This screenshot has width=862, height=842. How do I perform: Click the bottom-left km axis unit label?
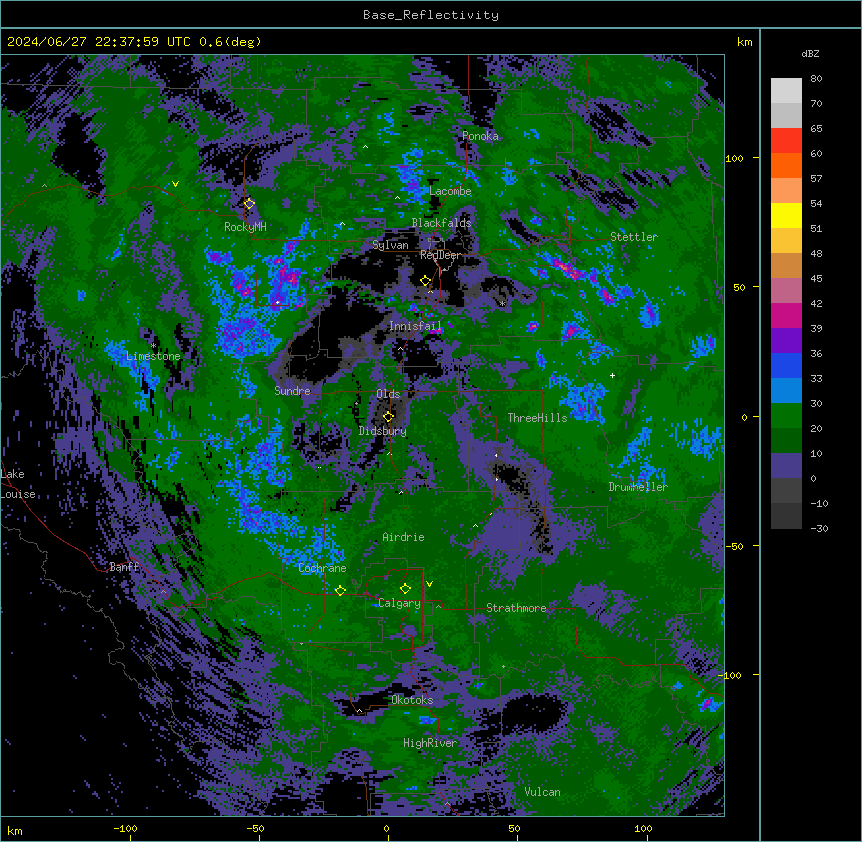[x=15, y=831]
